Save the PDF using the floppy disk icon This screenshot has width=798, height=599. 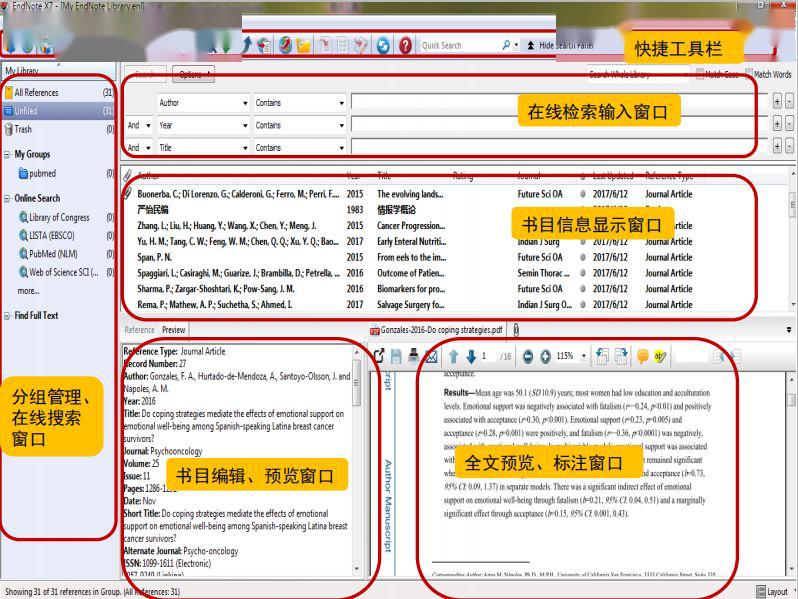click(397, 356)
